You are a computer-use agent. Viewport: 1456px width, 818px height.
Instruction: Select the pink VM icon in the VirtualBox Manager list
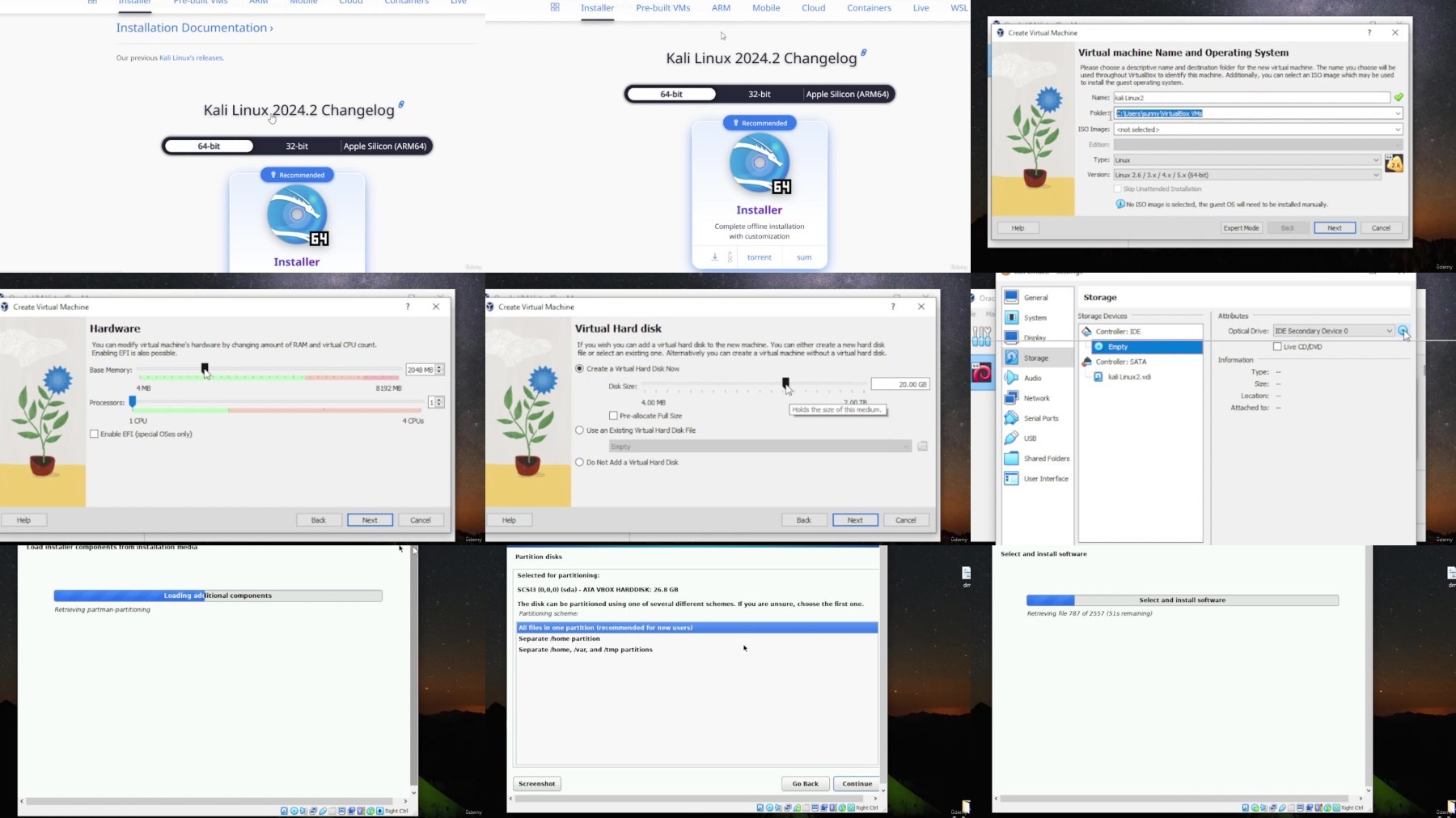tap(982, 373)
